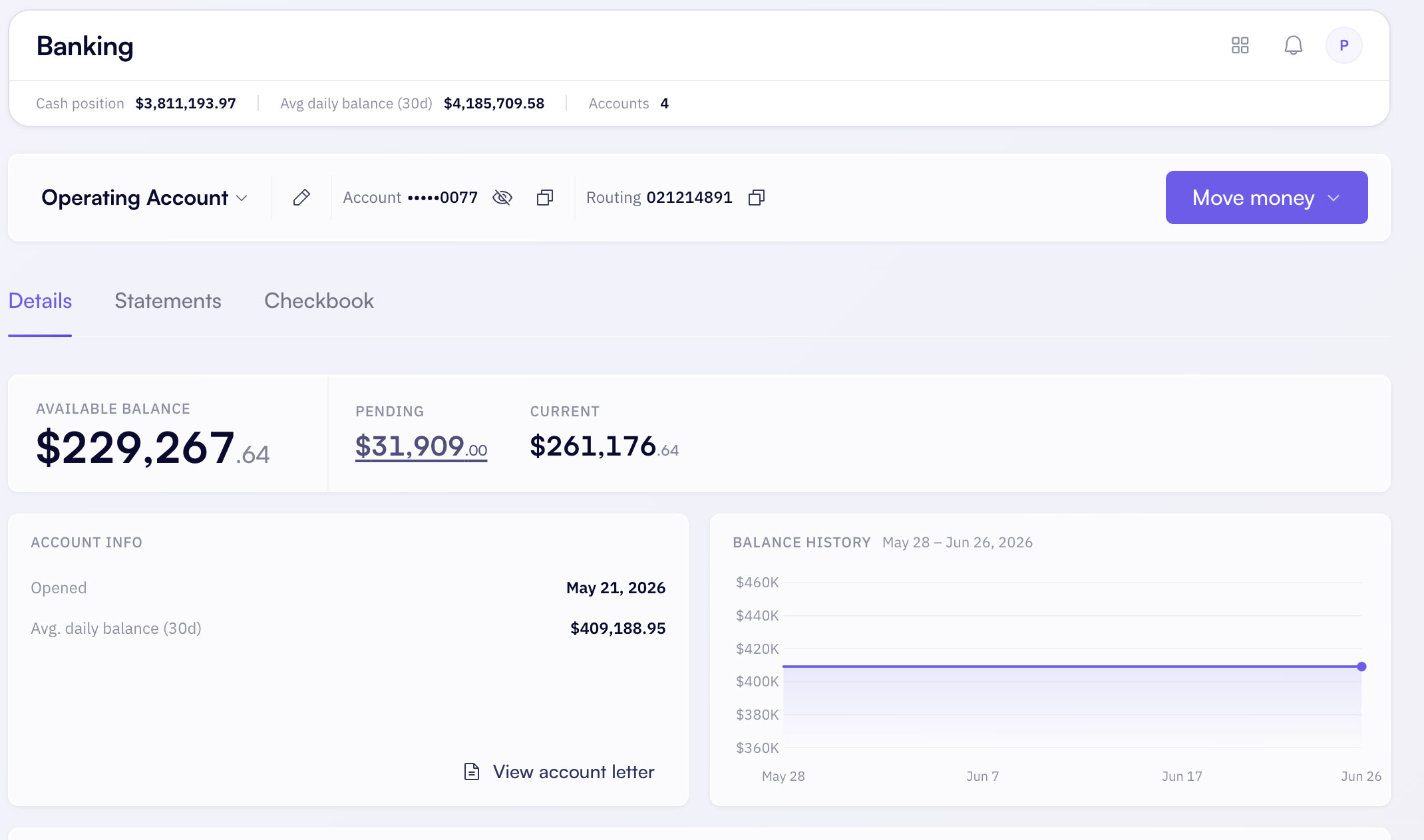The width and height of the screenshot is (1424, 840).
Task: Toggle account number visibility eye icon
Action: (502, 198)
